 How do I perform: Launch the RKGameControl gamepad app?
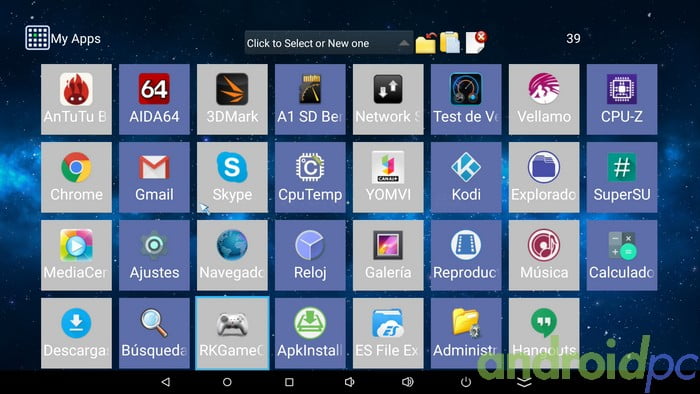(232, 333)
